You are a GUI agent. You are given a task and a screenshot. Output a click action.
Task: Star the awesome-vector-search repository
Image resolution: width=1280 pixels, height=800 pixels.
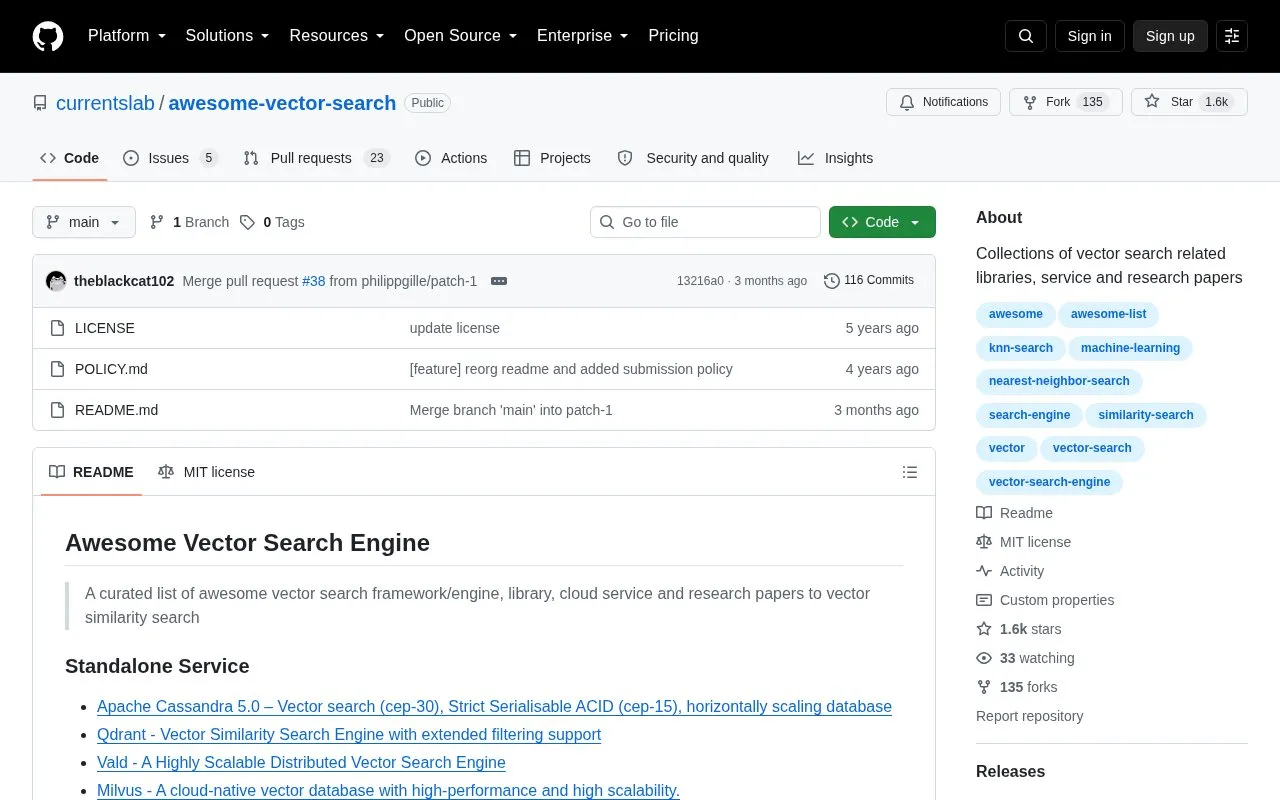click(x=1189, y=102)
